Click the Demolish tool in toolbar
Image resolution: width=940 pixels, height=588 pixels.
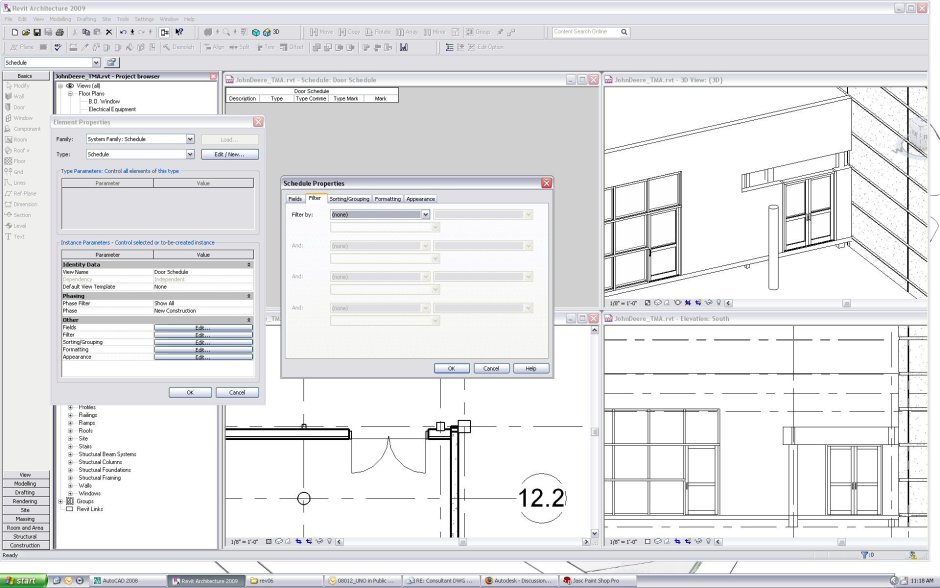pos(179,47)
